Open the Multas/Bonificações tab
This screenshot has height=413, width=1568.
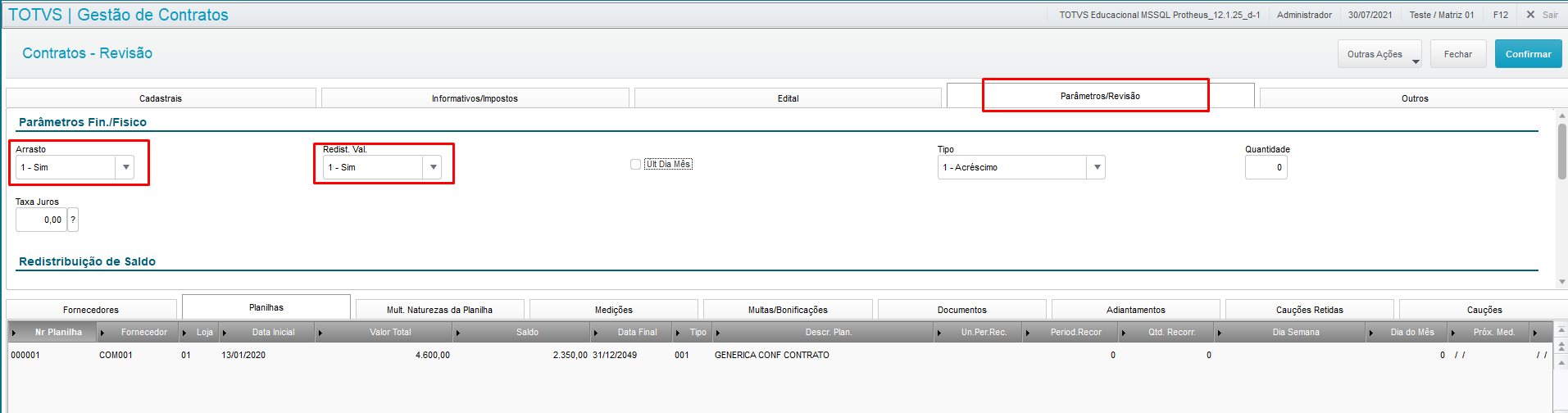pyautogui.click(x=788, y=310)
